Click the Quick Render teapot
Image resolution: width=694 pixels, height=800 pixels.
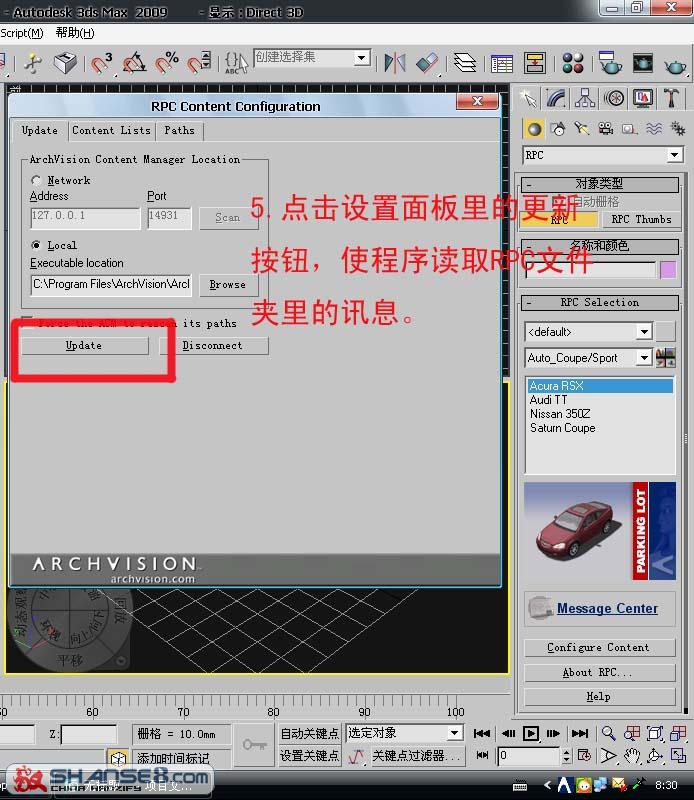pyautogui.click(x=675, y=65)
